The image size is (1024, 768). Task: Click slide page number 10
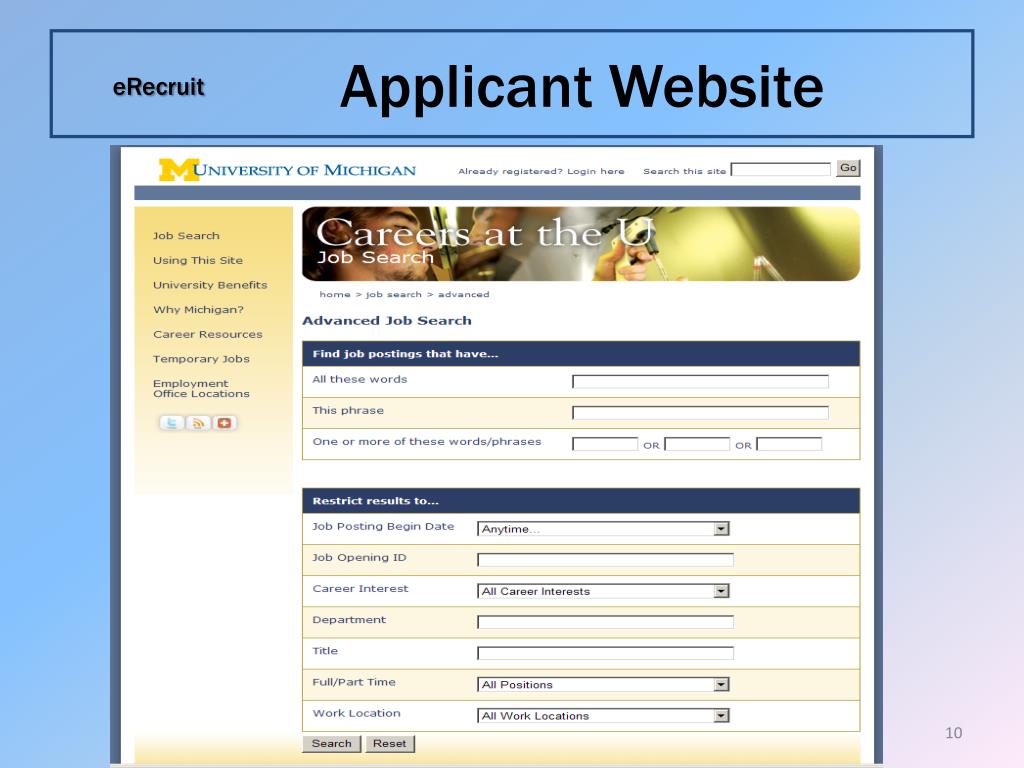point(953,733)
